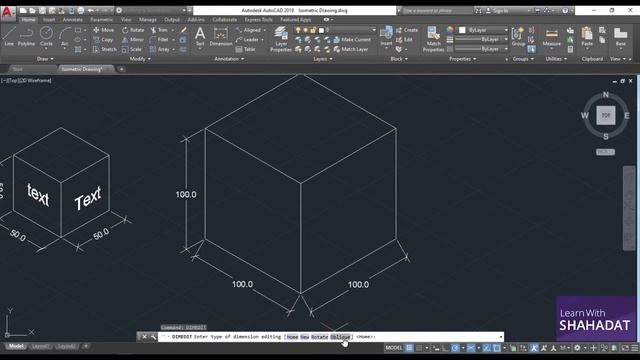Open the ByLayer object color dropdown
Viewport: 640px width, 360px height.
coord(483,30)
